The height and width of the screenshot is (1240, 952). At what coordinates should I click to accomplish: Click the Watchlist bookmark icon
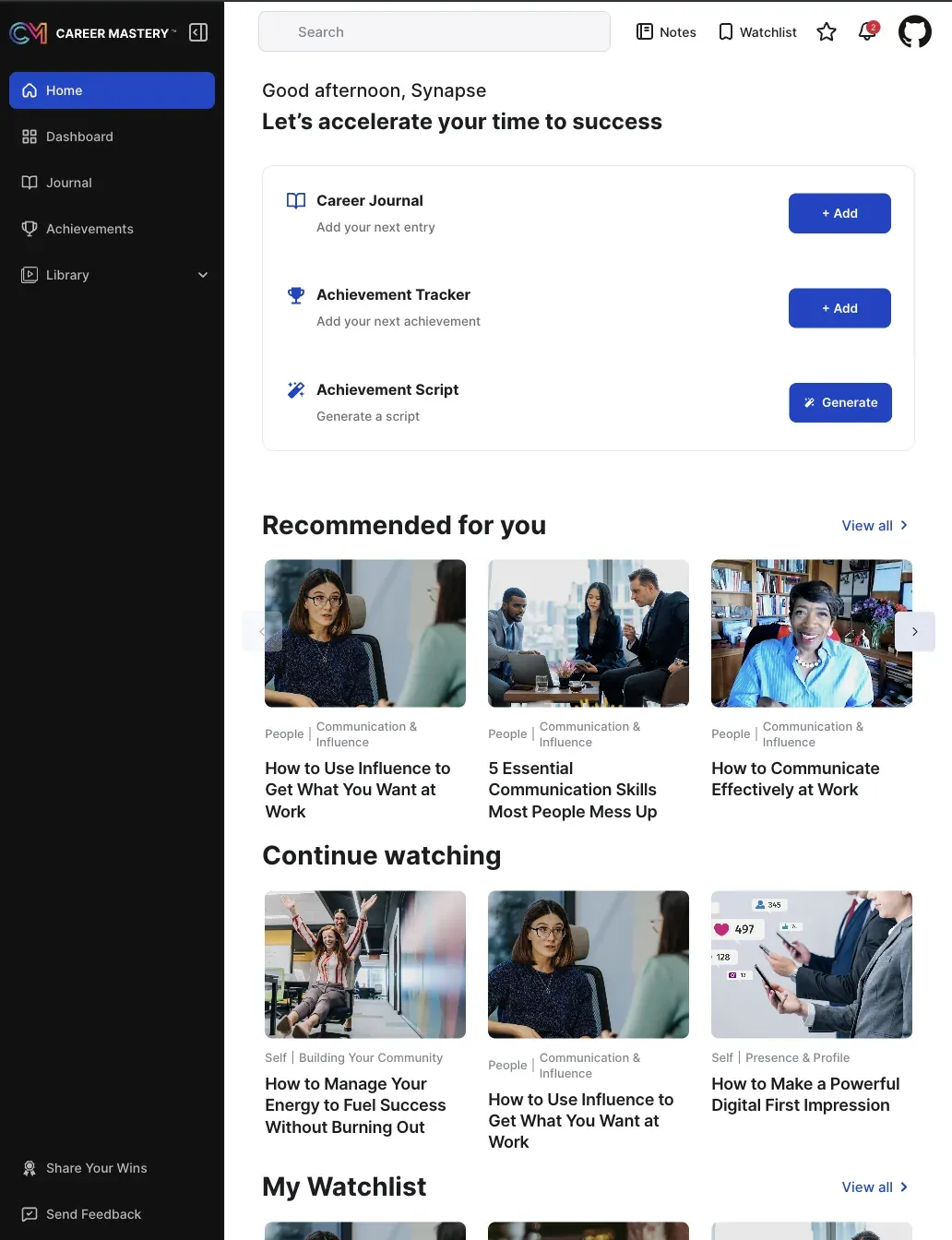pos(726,32)
